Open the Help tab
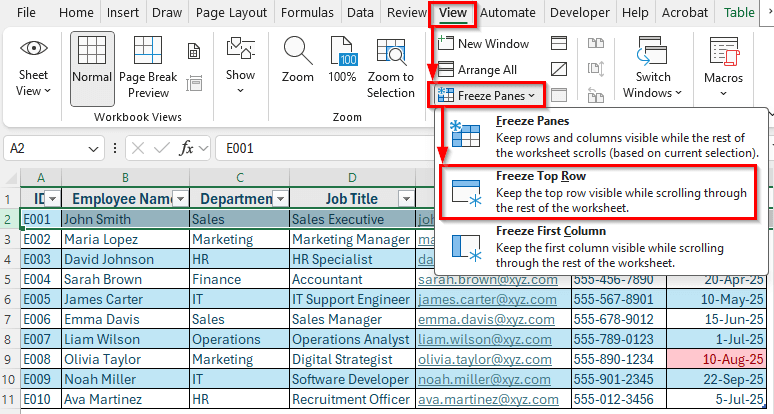Image resolution: width=774 pixels, height=414 pixels. coord(635,12)
